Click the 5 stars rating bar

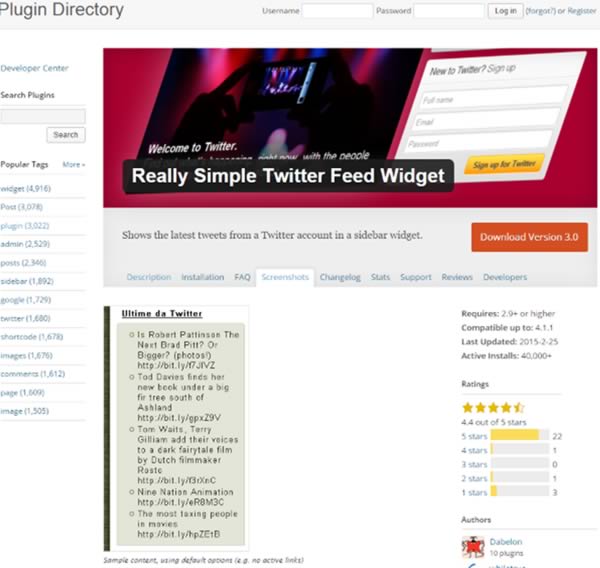[x=520, y=435]
